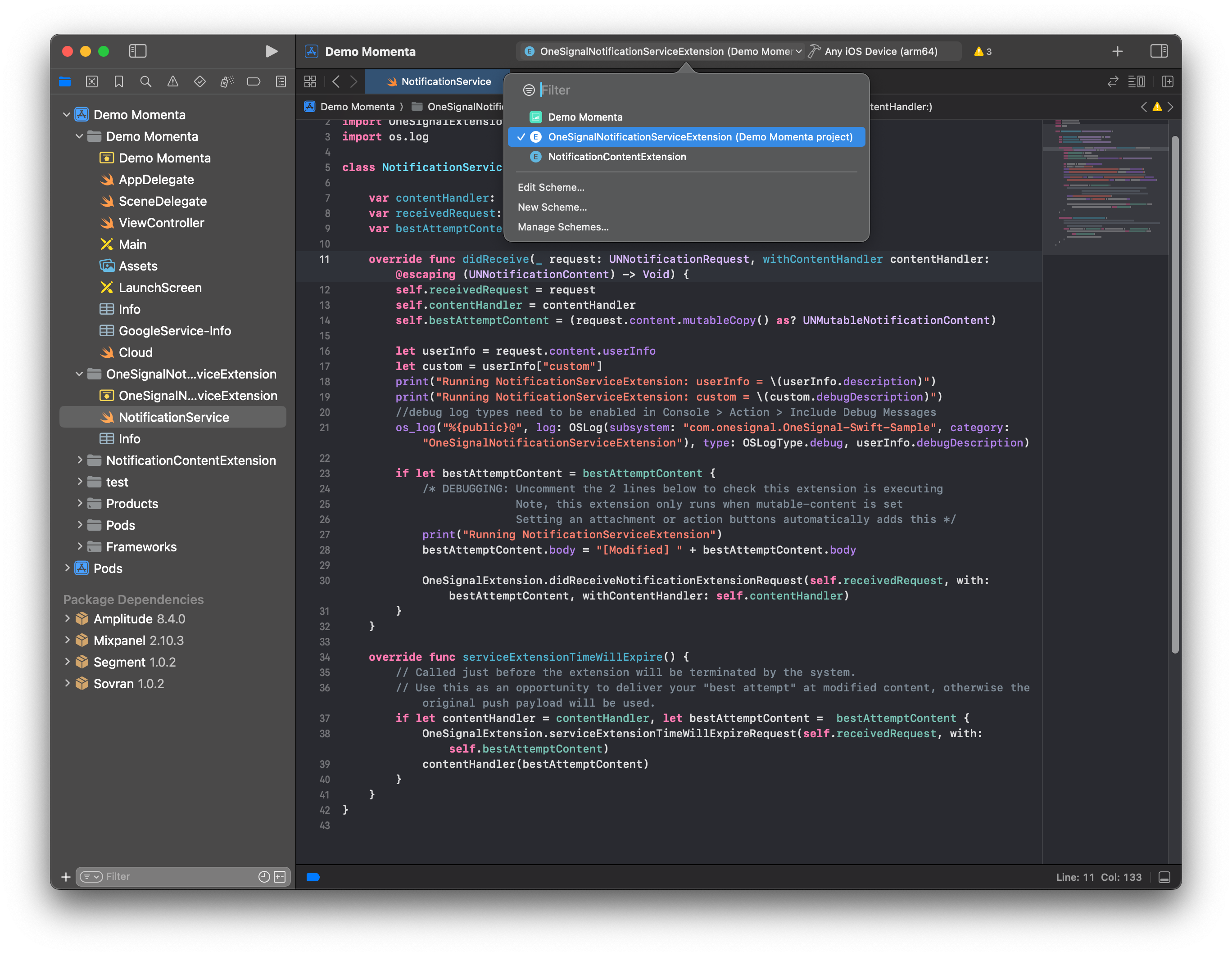Select the Demo Momenta scheme
This screenshot has height=956, width=1232.
(x=687, y=117)
